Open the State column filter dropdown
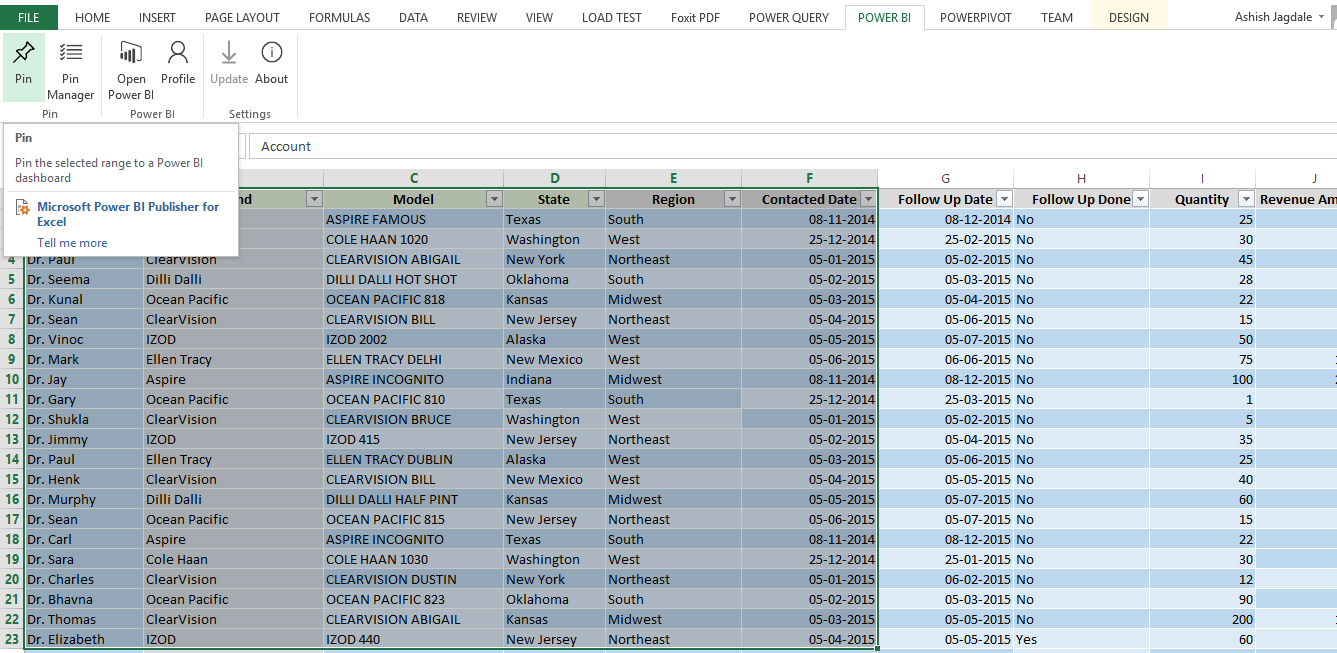Screen dimensions: 1337x653 pos(596,199)
